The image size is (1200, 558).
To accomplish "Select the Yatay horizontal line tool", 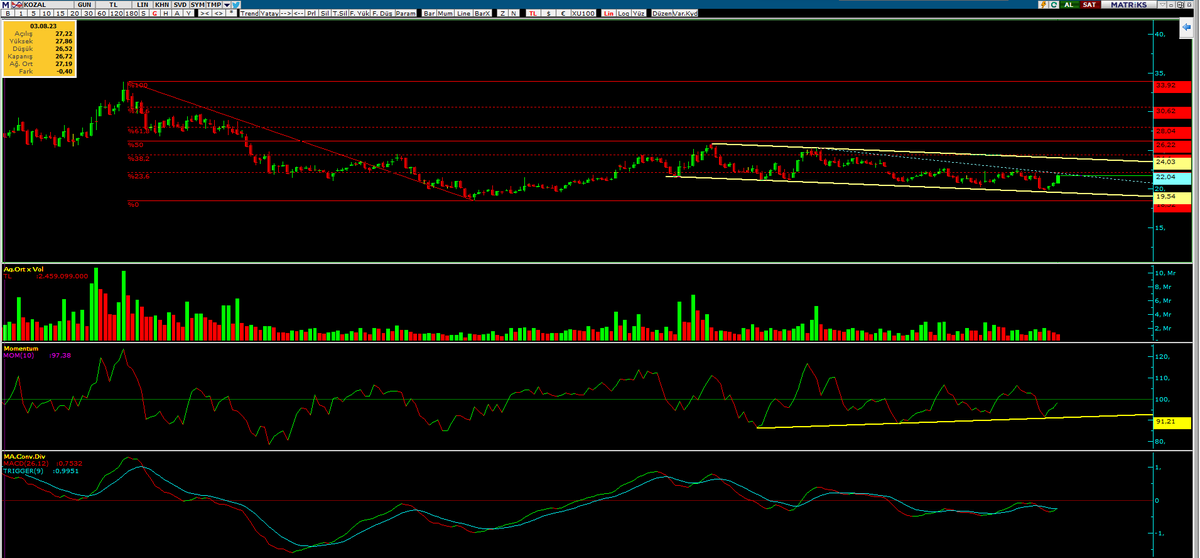I will (269, 13).
